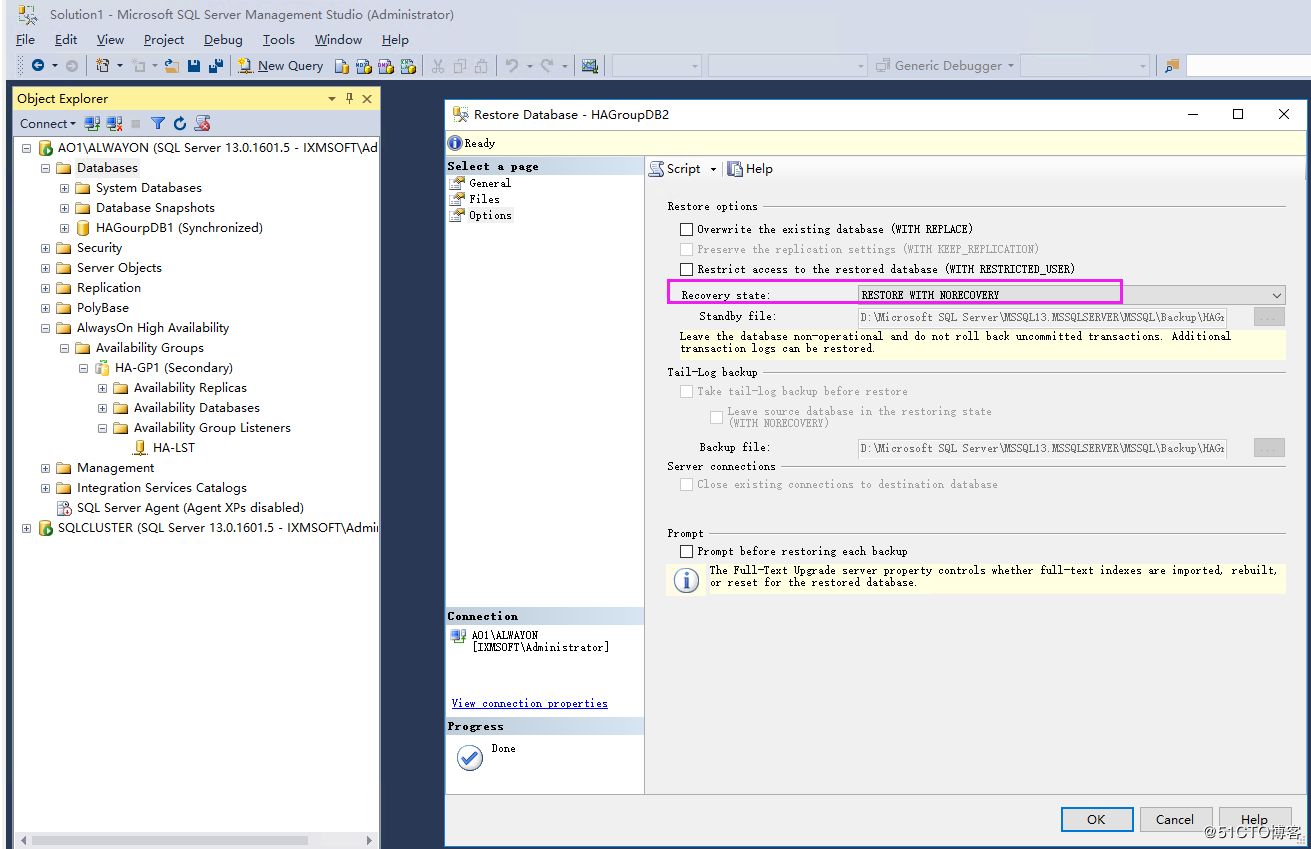Open the Debug menu

[x=222, y=39]
